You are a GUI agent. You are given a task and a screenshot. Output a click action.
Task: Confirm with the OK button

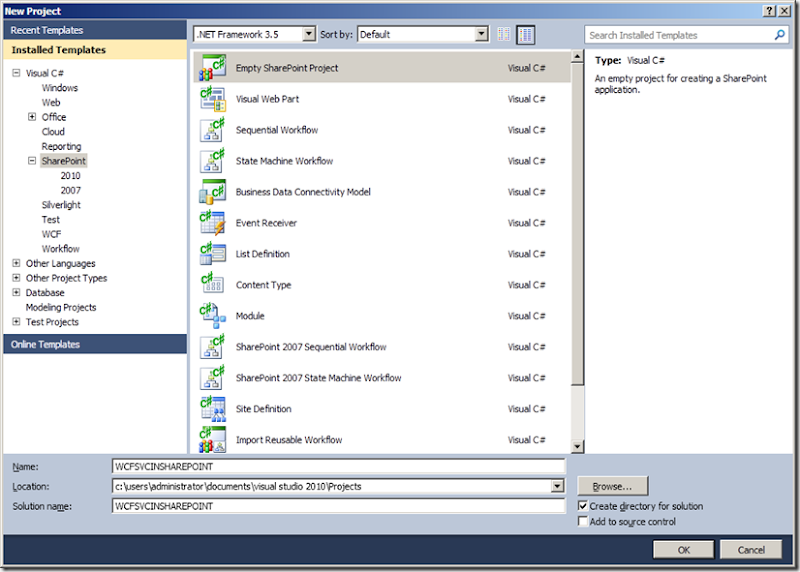pos(684,550)
